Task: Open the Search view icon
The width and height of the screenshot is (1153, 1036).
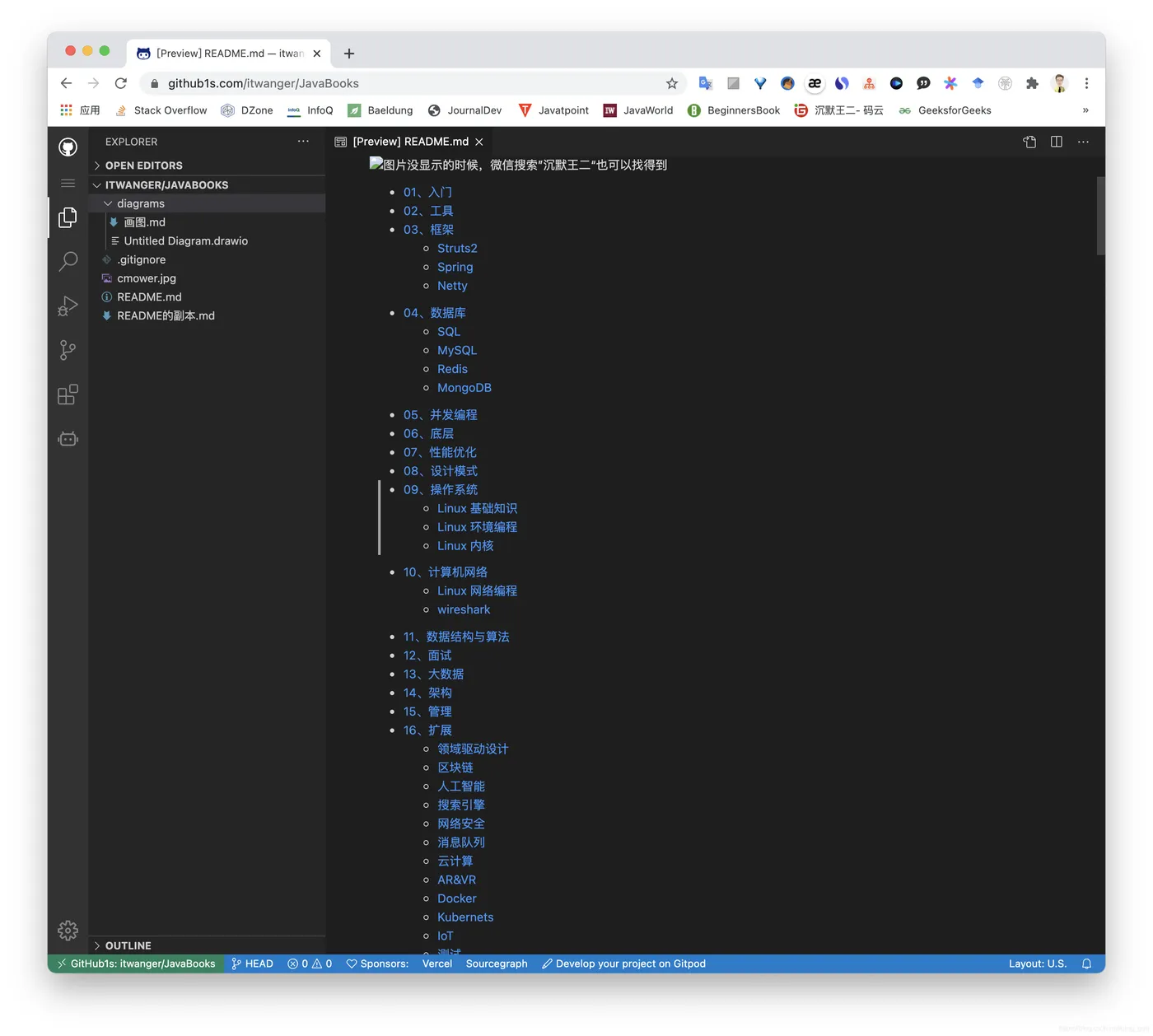Action: coord(68,262)
